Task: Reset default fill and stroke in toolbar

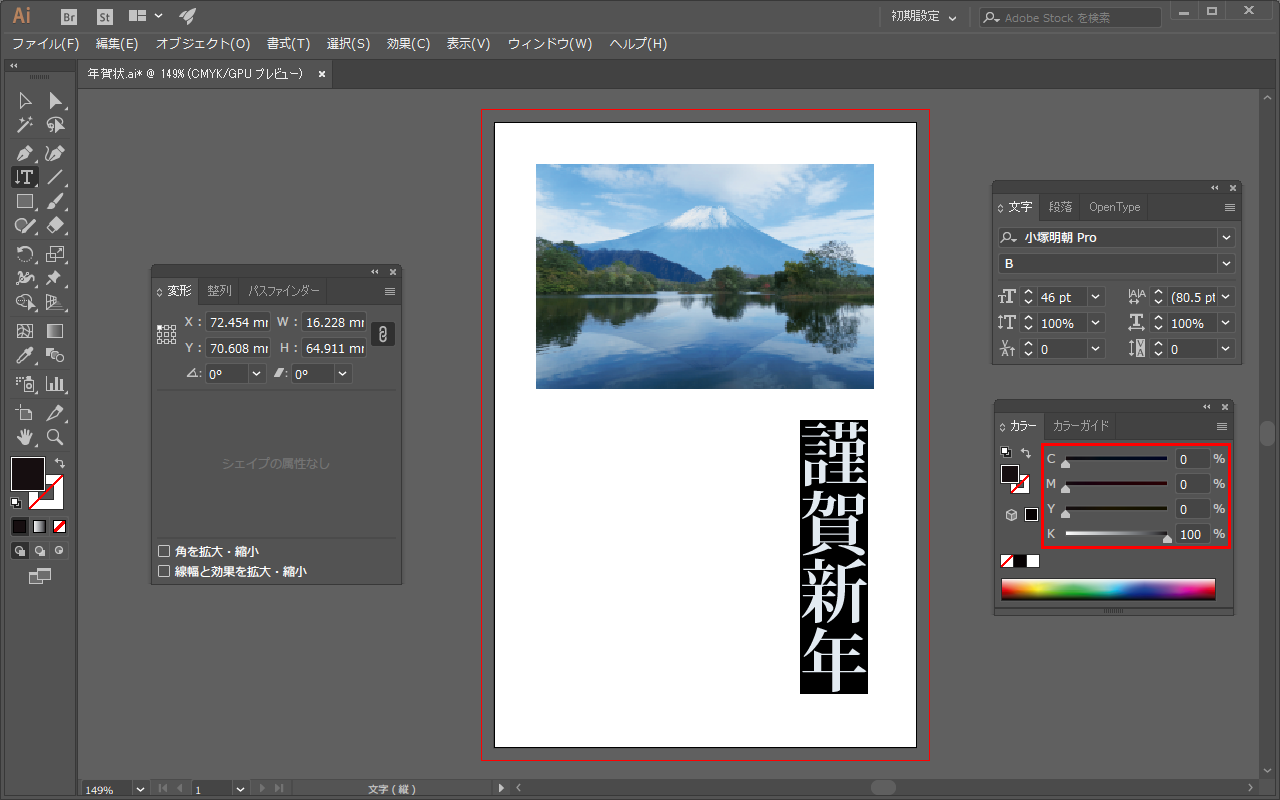Action: pyautogui.click(x=16, y=503)
